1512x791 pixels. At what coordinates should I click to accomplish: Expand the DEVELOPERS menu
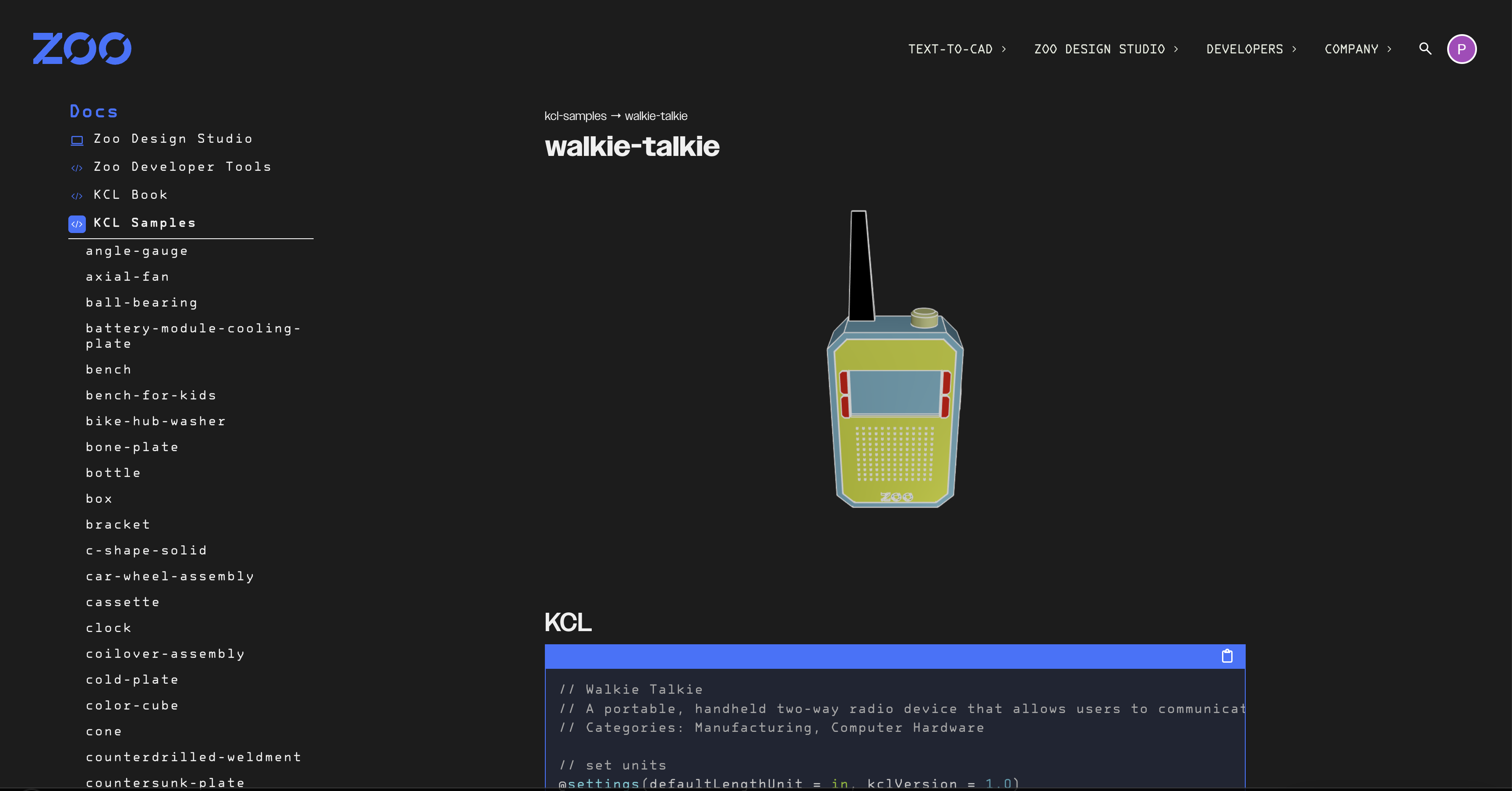tap(1251, 49)
